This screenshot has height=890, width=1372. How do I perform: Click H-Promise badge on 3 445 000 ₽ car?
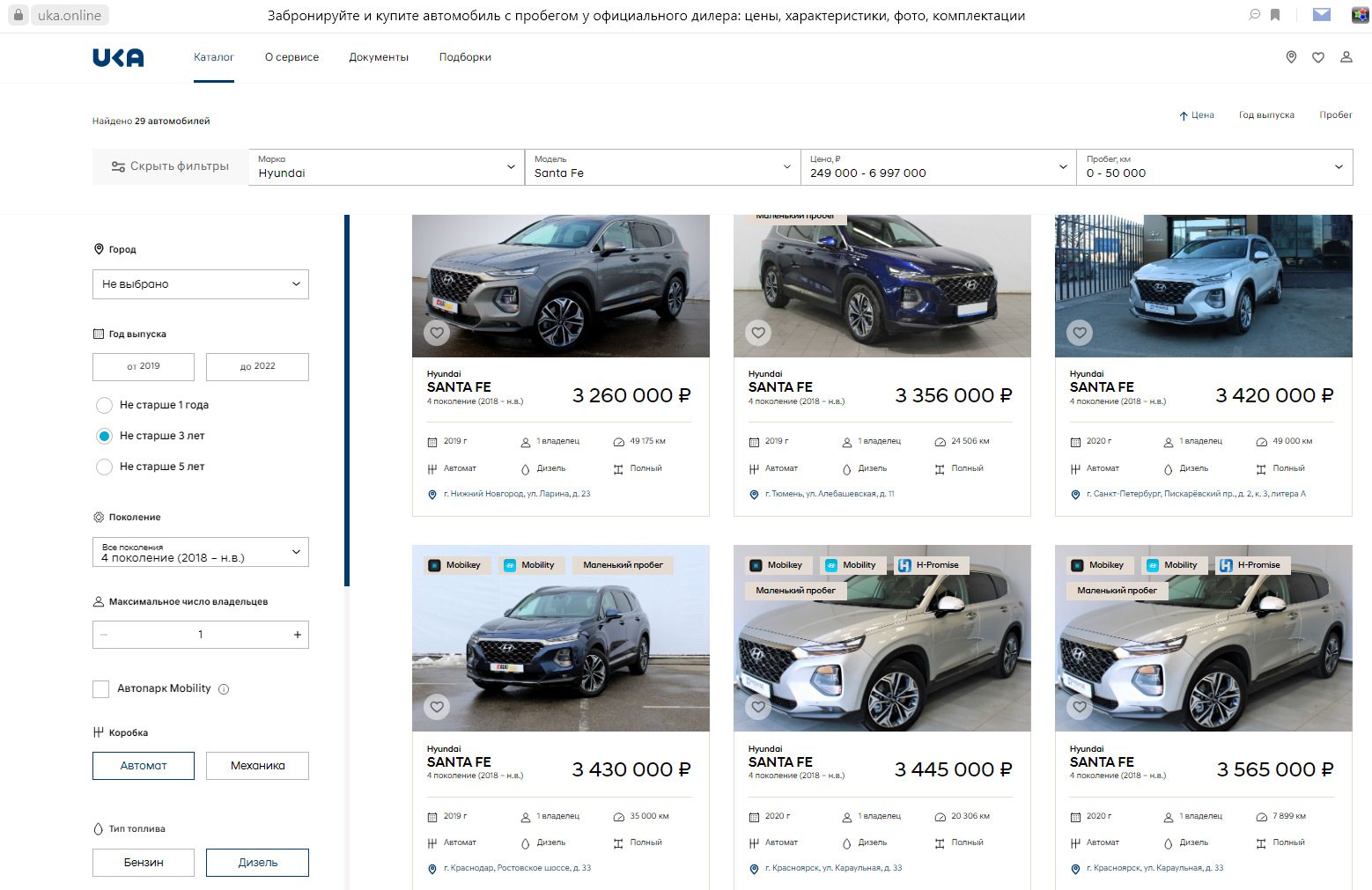[x=932, y=565]
